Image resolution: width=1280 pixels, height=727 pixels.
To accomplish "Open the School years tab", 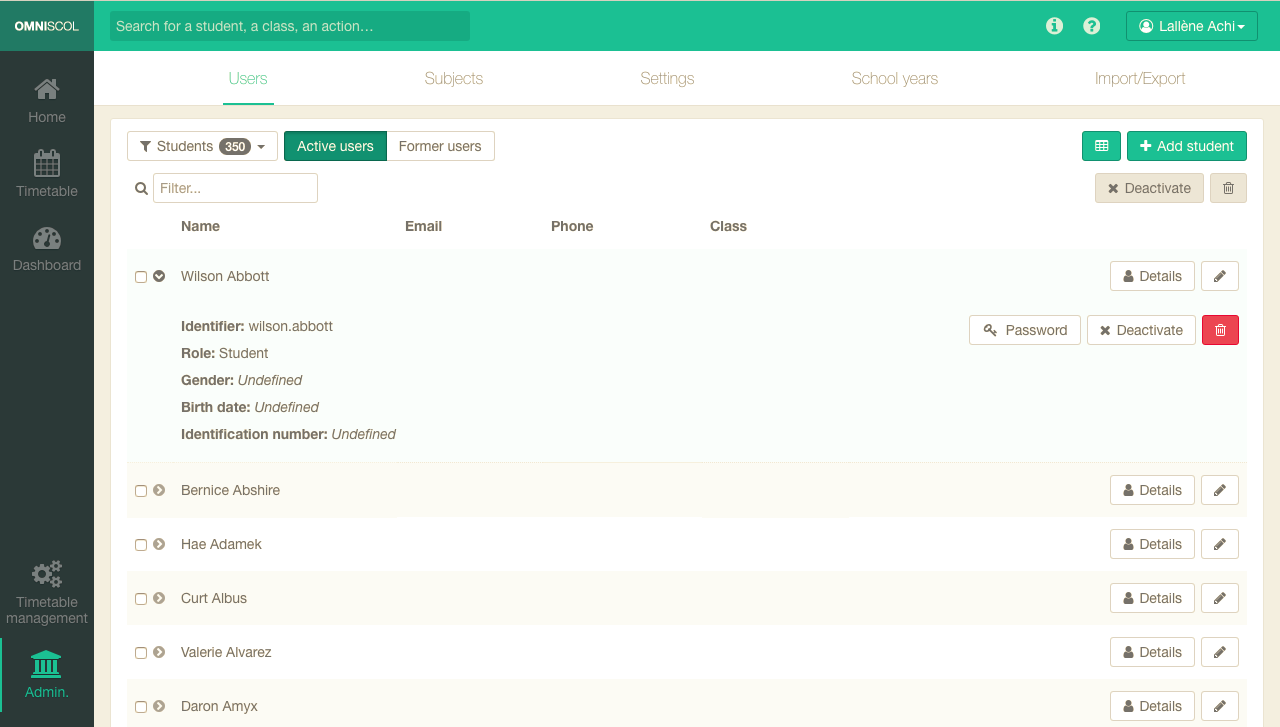I will [894, 78].
